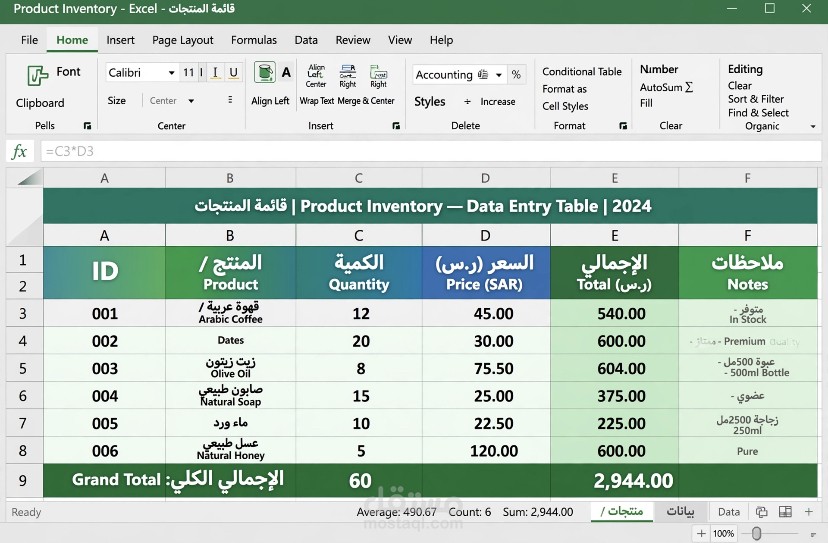This screenshot has width=828, height=543.
Task: Click the green paint bucket fill icon
Action: [x=265, y=72]
